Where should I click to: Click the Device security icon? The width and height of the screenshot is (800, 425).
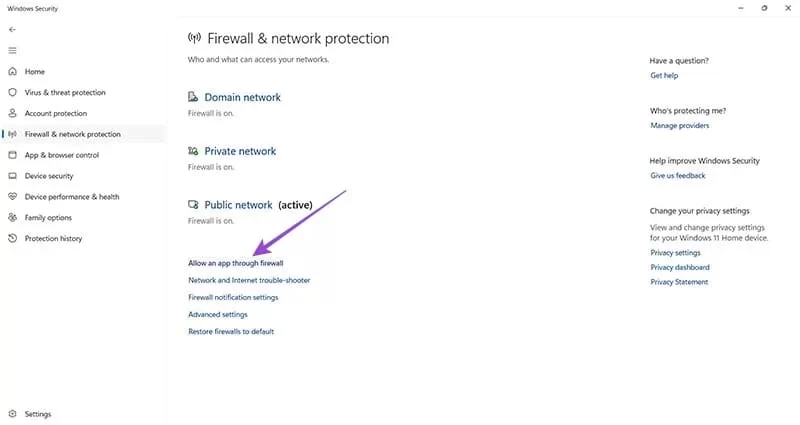point(12,176)
